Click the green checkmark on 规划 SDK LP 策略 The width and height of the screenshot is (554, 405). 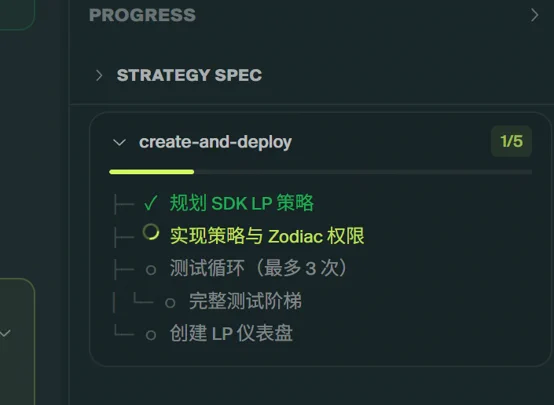pos(151,203)
